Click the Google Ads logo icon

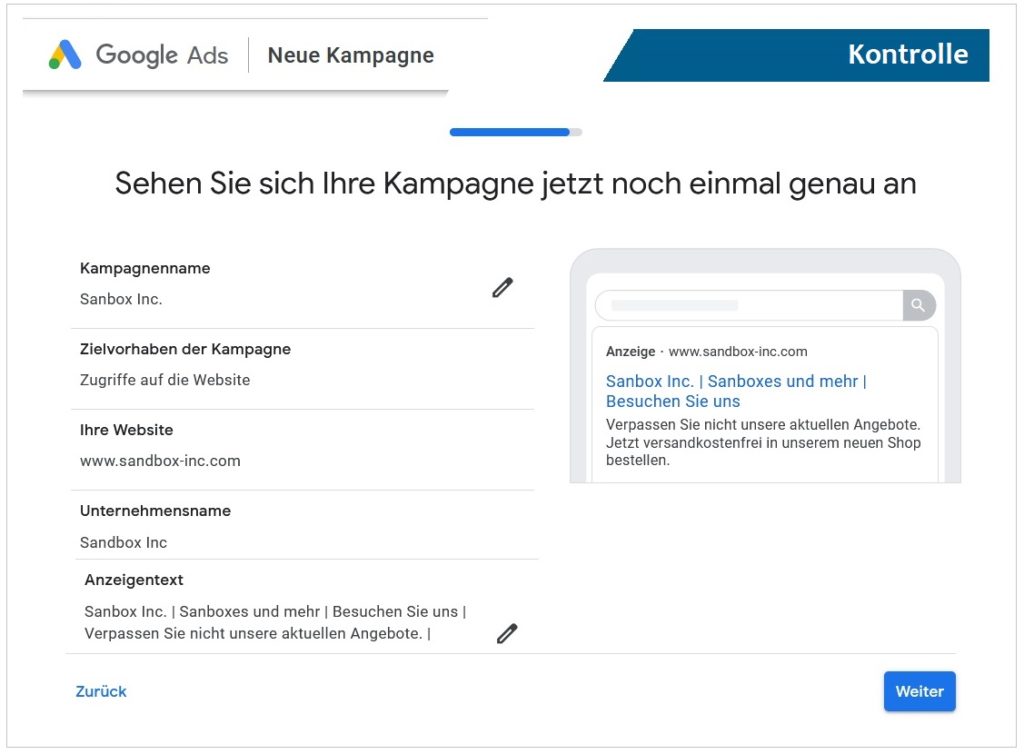65,55
